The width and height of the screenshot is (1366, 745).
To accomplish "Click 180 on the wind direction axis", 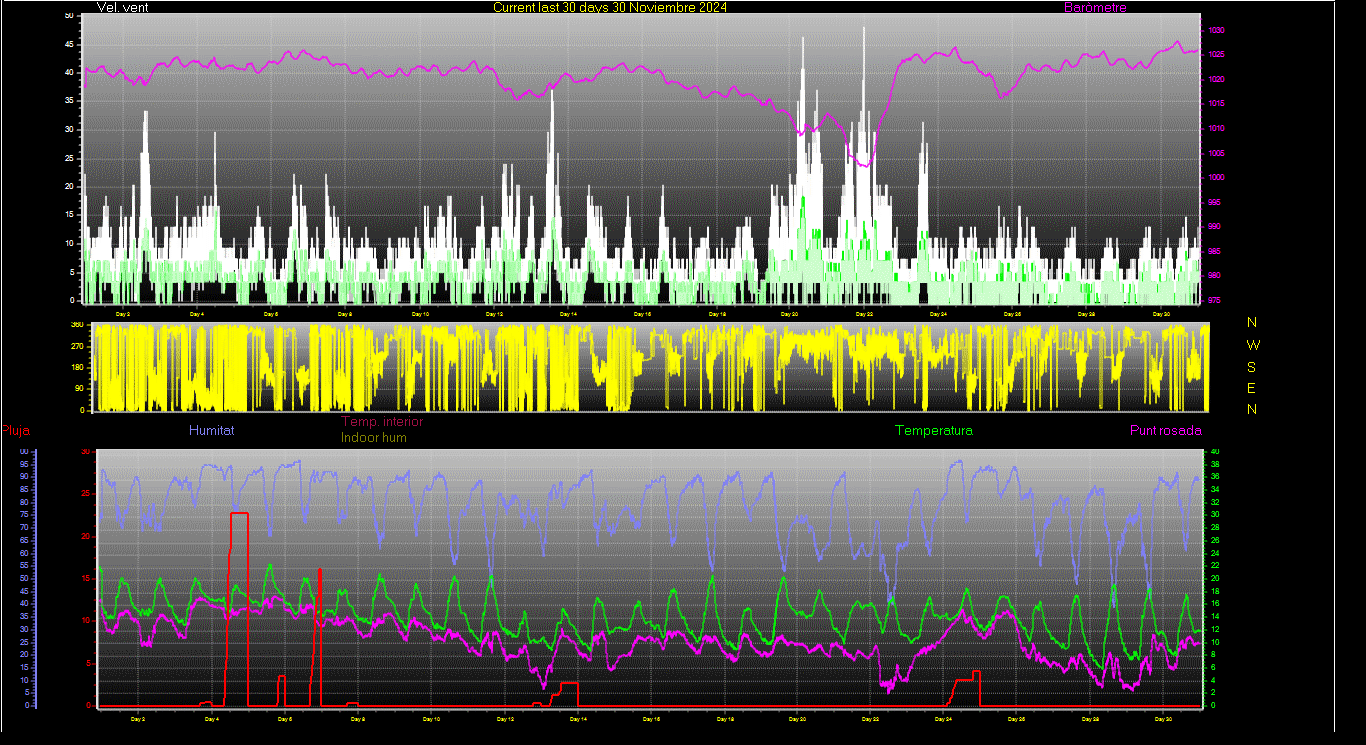I will (76, 368).
